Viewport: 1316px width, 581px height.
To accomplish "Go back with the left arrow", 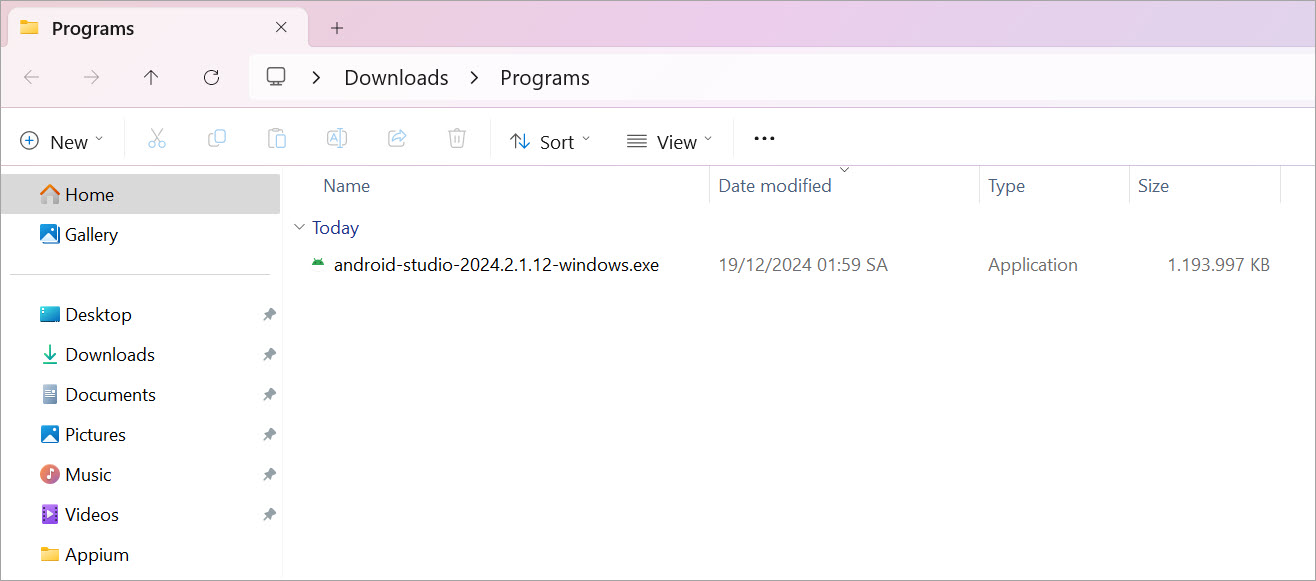I will (31, 77).
